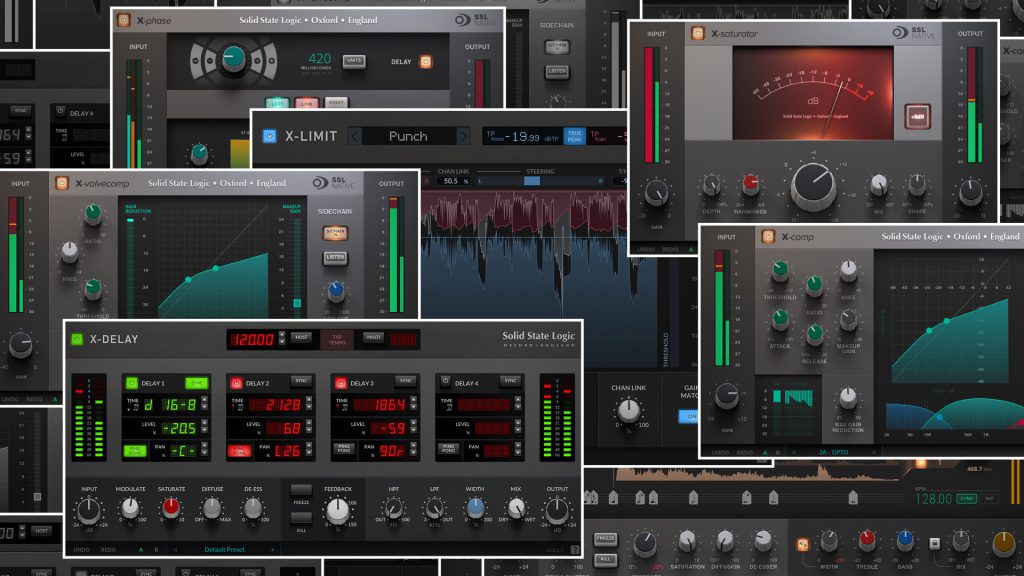Click the Delay 4 power icon in X-Delay
The image size is (1024, 576).
point(445,382)
